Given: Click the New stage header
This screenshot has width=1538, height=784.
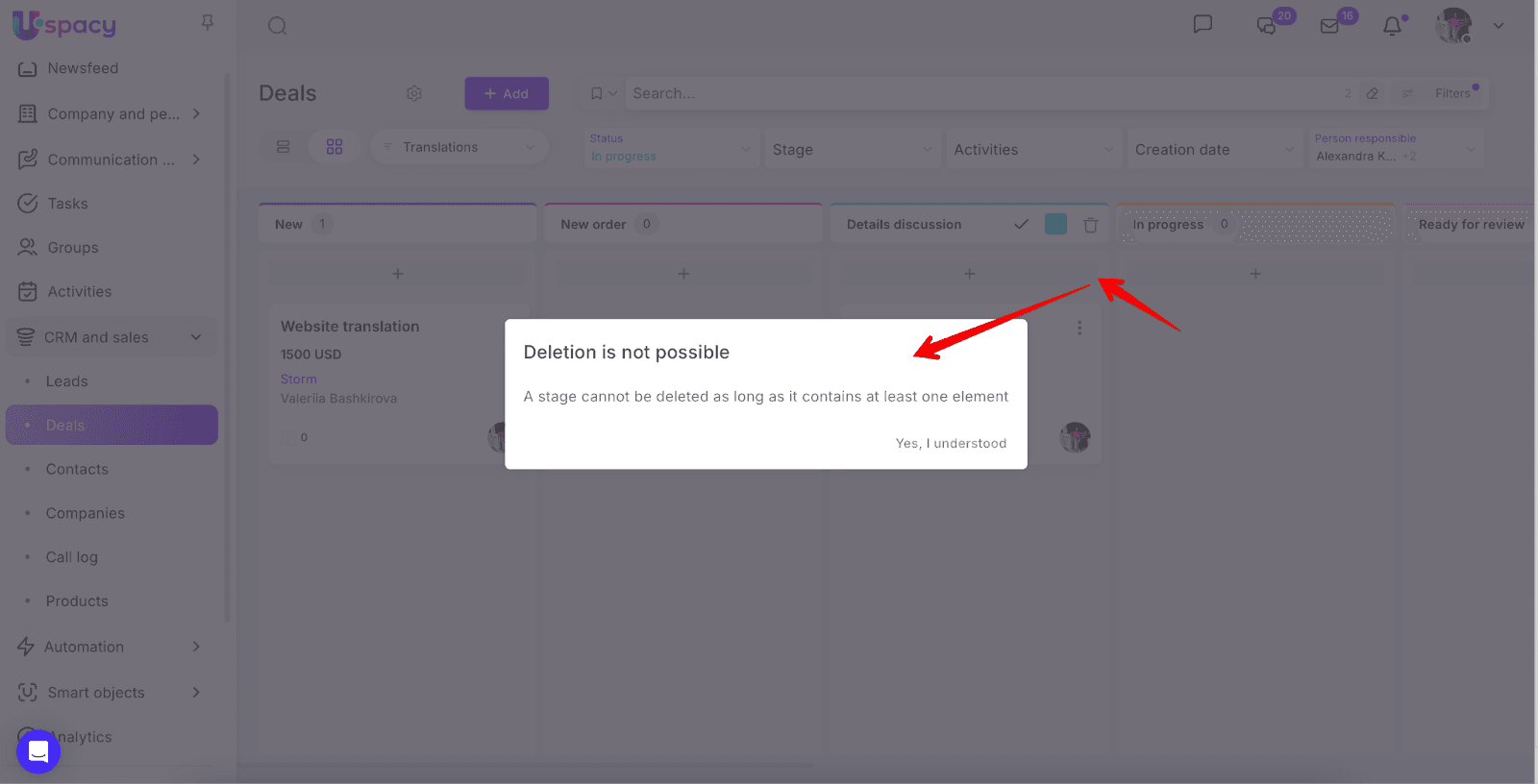Looking at the screenshot, I should pos(398,224).
